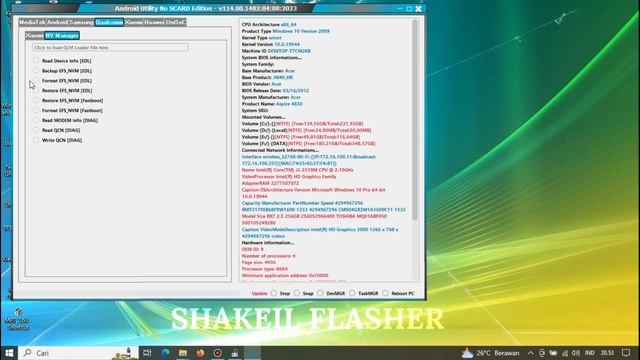Click the Volume [C:/] NTFS line
The height and width of the screenshot is (360, 640).
click(x=302, y=124)
